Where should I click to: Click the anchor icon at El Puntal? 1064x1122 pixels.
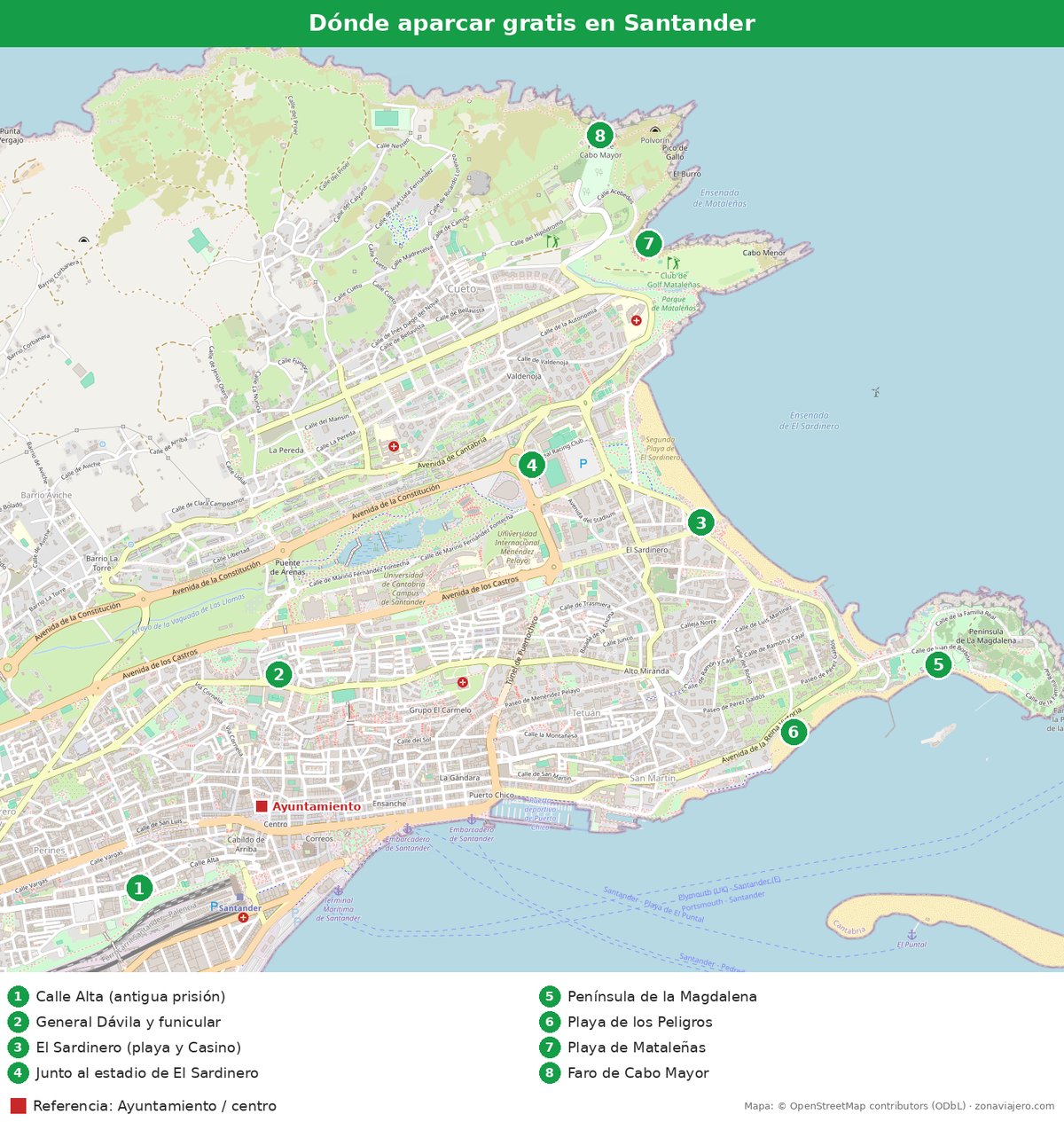[911, 934]
